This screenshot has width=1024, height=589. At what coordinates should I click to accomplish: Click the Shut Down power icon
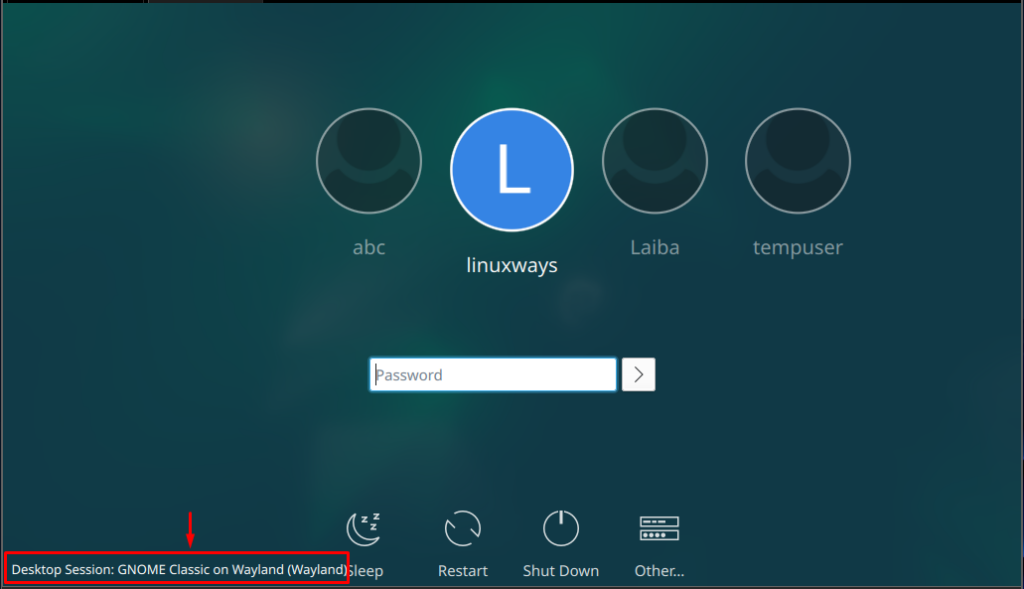point(560,528)
